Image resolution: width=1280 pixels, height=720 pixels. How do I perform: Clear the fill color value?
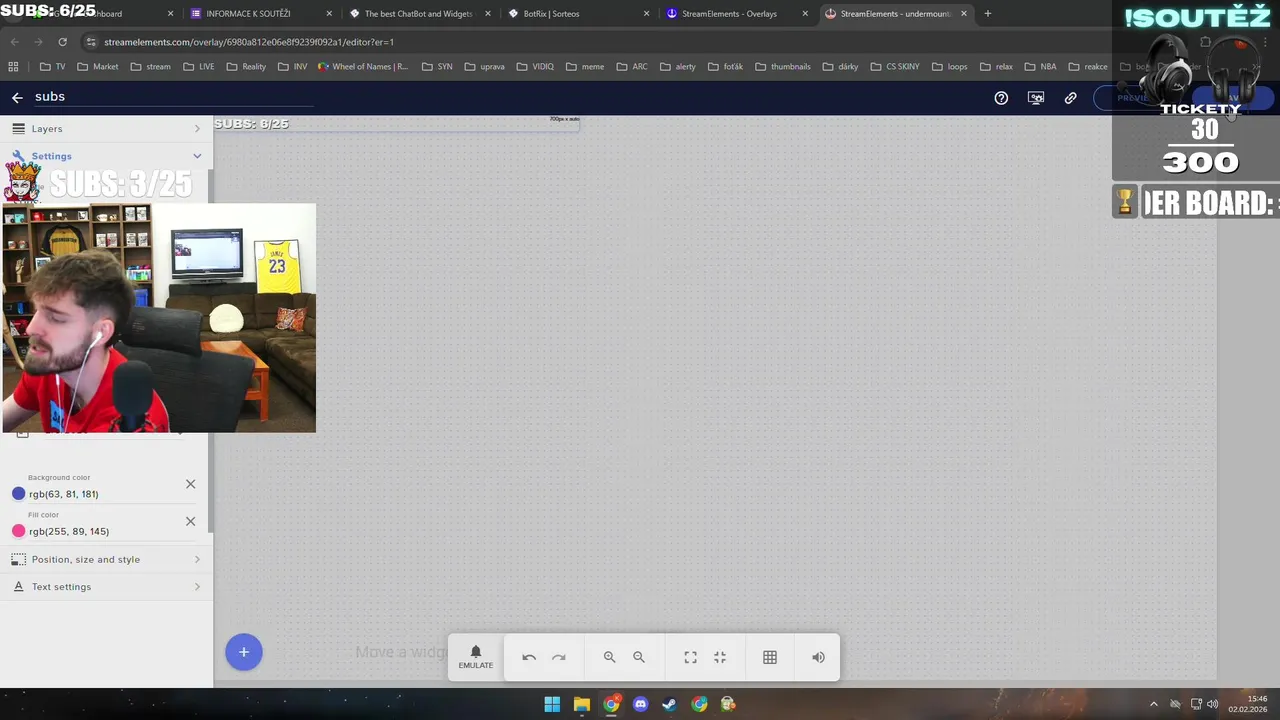[190, 521]
